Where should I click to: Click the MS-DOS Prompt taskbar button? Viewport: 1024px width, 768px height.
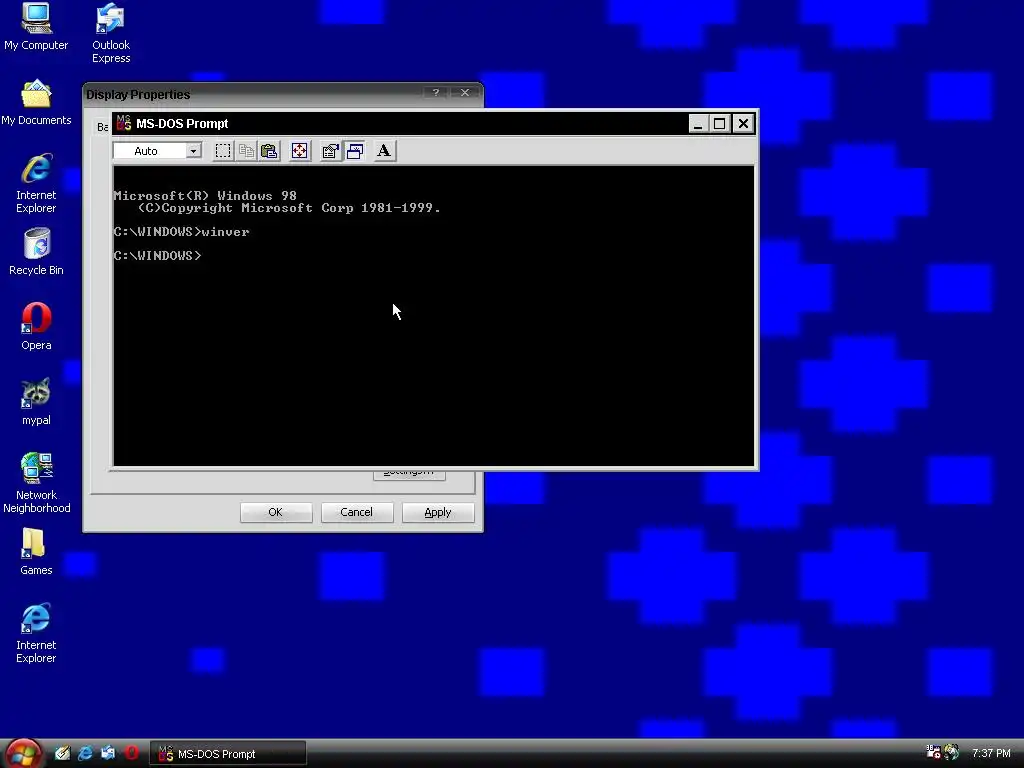tap(228, 754)
